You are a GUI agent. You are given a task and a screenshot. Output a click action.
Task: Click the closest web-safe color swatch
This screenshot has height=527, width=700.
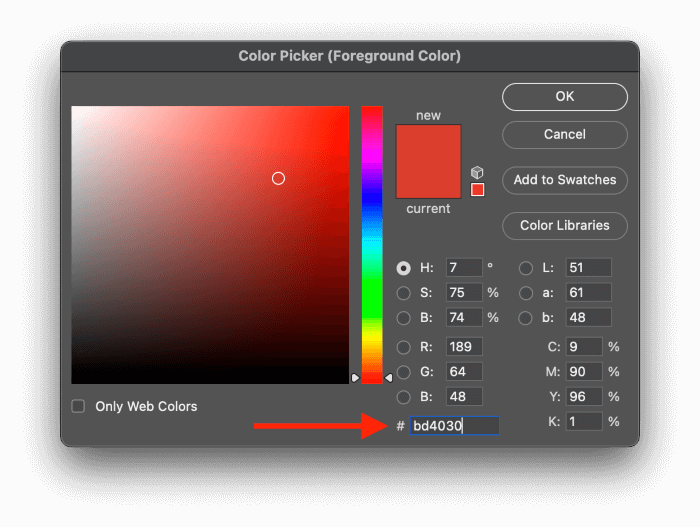[x=478, y=189]
